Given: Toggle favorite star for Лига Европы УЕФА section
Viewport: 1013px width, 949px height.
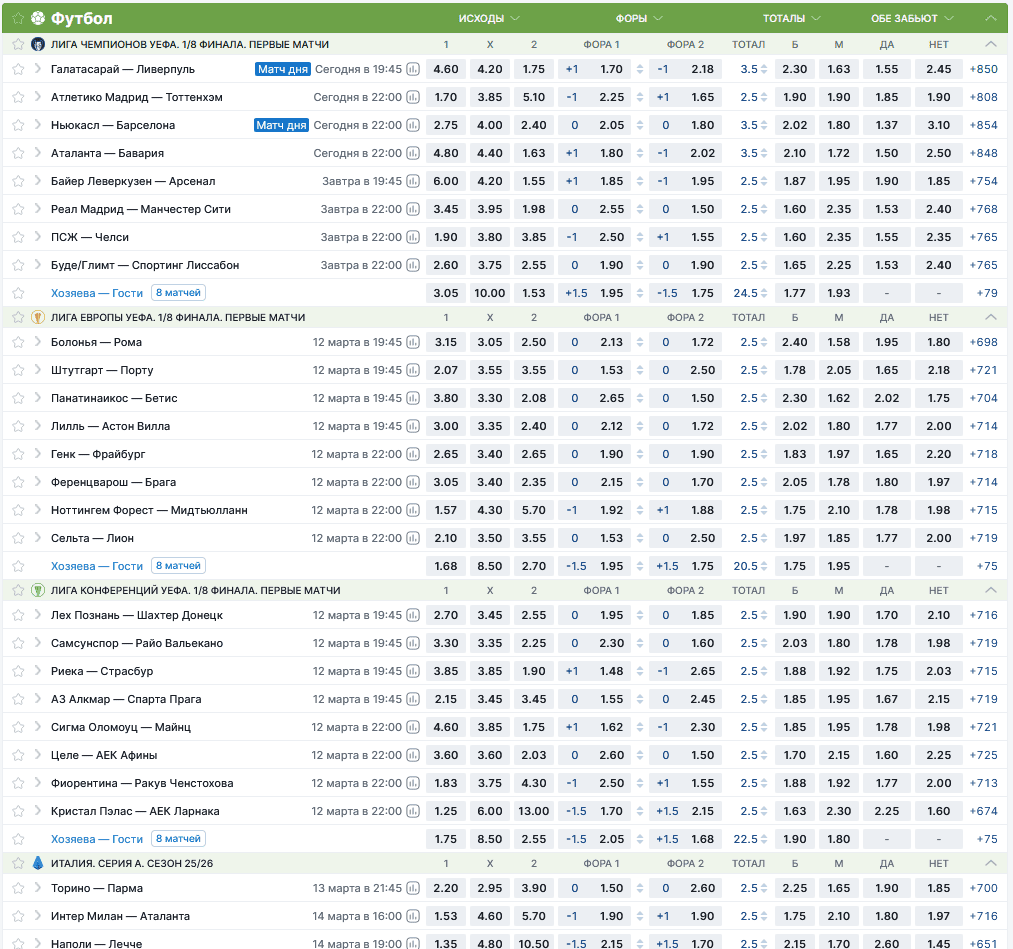Looking at the screenshot, I should point(17,317).
